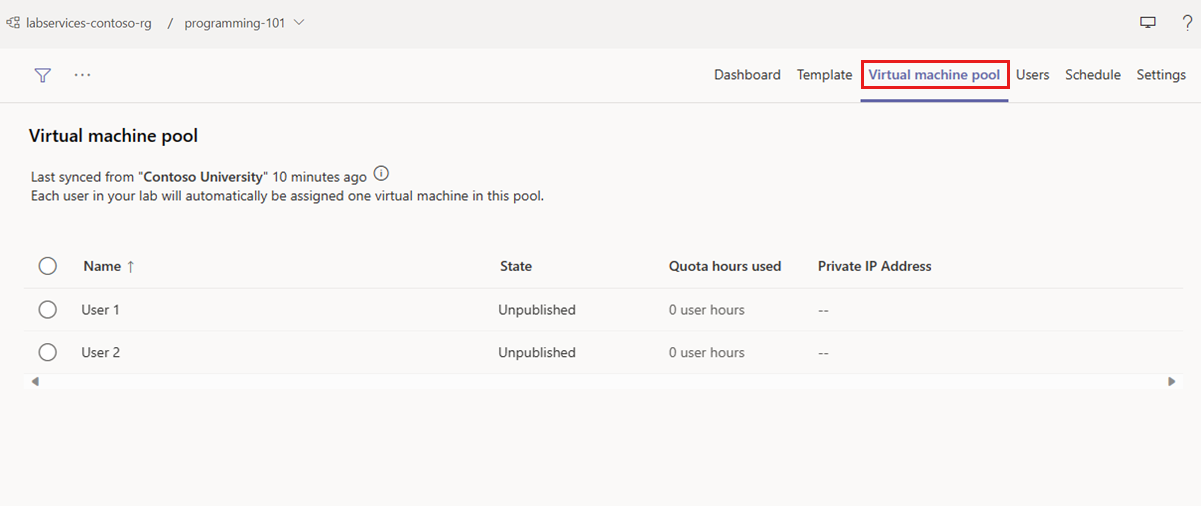This screenshot has height=506, width=1201.
Task: Click the info icon beside sync time
Action: (381, 174)
